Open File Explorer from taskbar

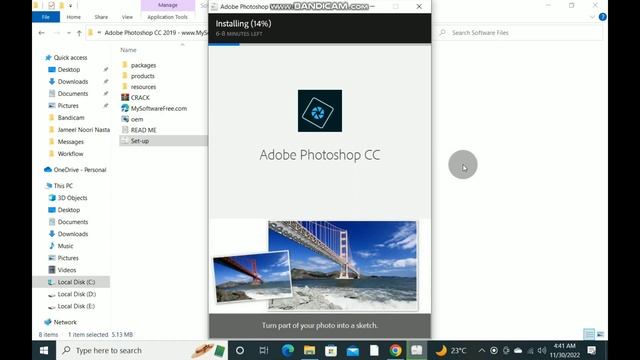(309, 350)
